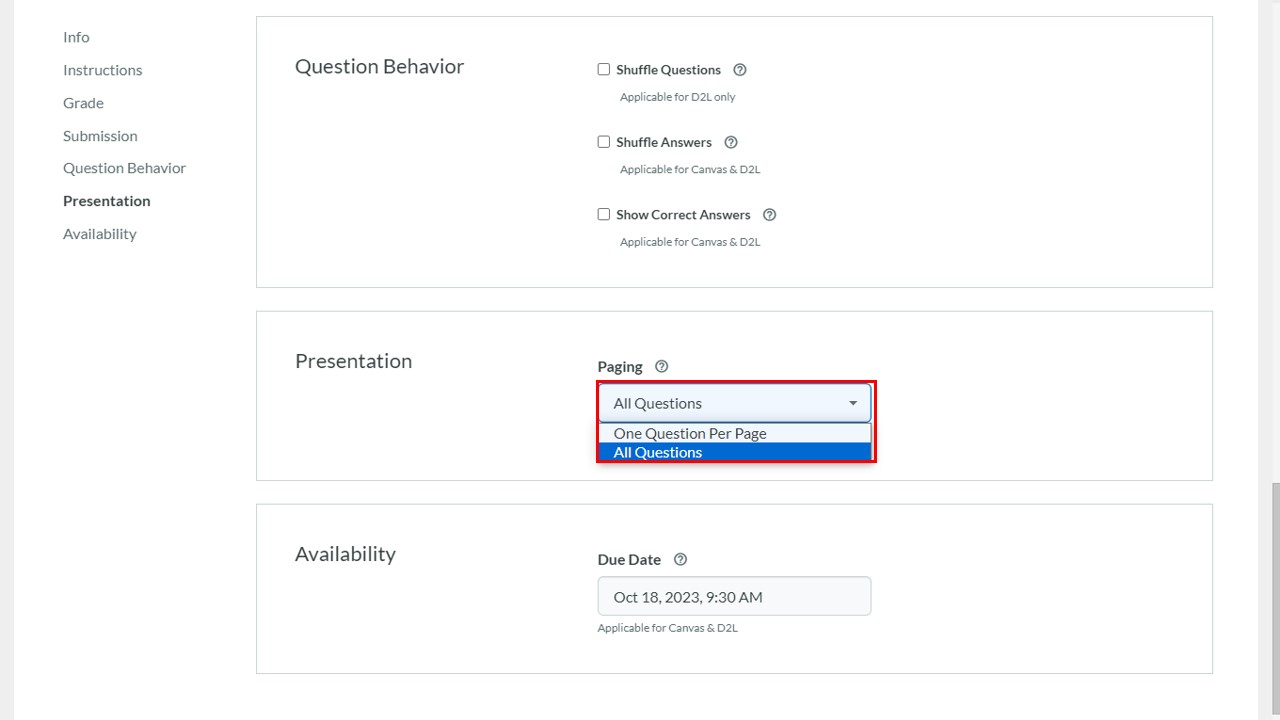Screen dimensions: 1280x720
Task: Click help icon next to Due Date
Action: [x=681, y=560]
